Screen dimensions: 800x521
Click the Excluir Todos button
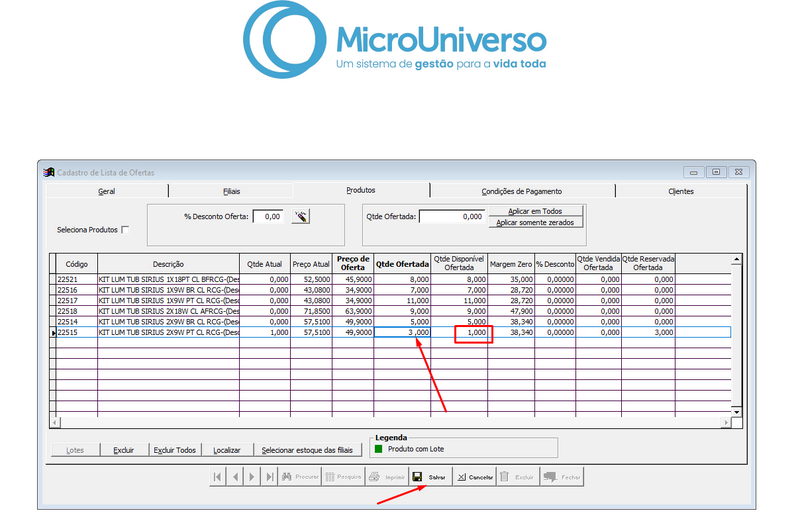tap(175, 450)
